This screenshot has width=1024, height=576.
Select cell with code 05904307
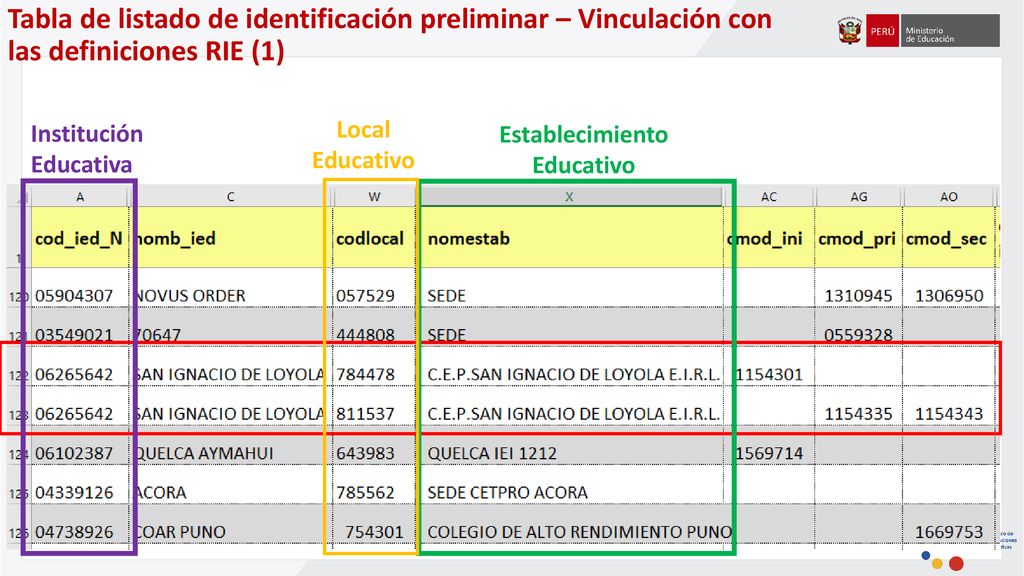(80, 288)
